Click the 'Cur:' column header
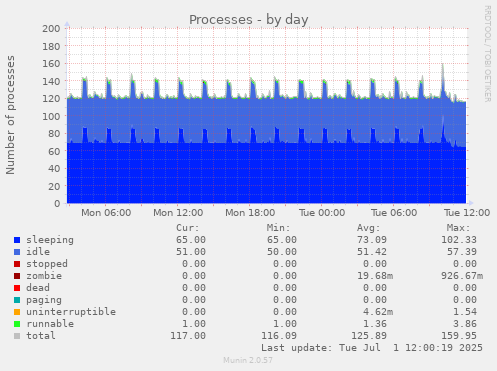 point(188,228)
